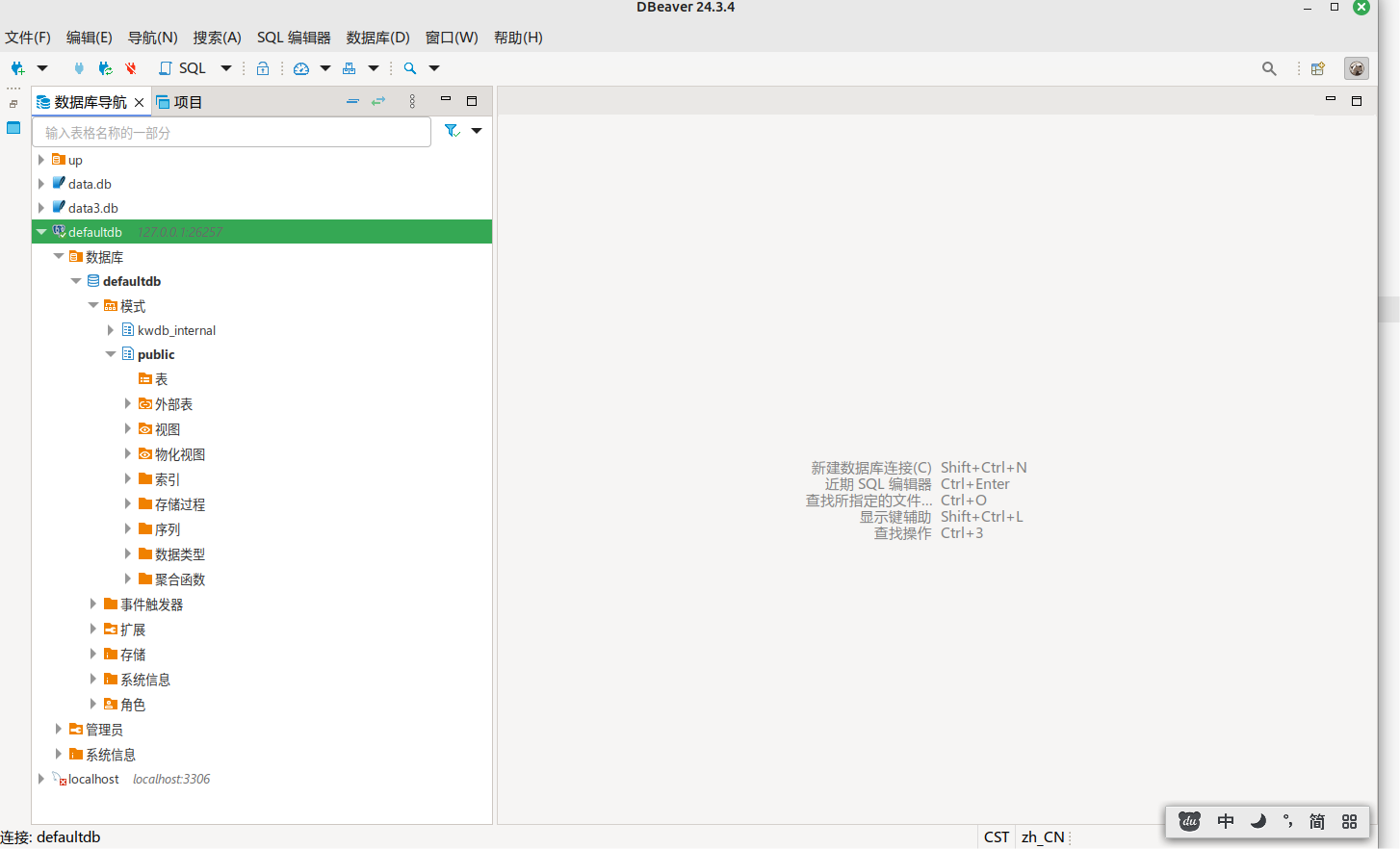Minimize the database navigator panel
Viewport: 1400px width, 849px height.
point(446,100)
